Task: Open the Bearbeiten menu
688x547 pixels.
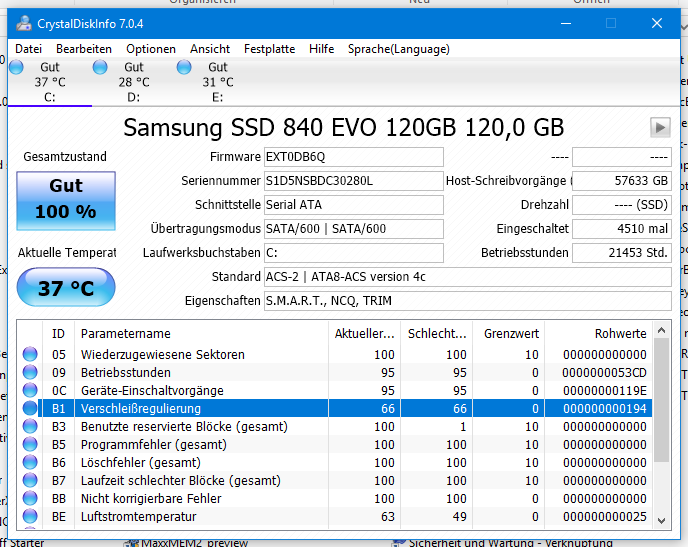Action: tap(84, 49)
